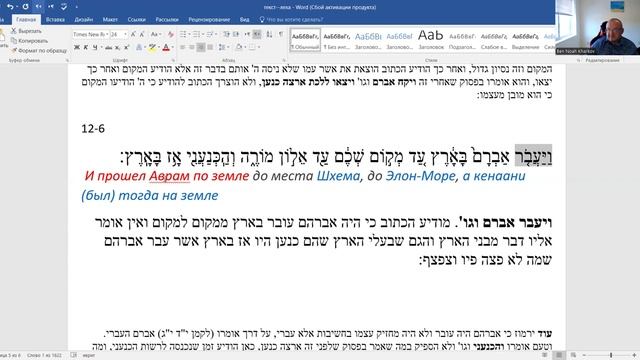Increase font size with the grow icon
This screenshot has height=360, width=640.
tap(133, 34)
